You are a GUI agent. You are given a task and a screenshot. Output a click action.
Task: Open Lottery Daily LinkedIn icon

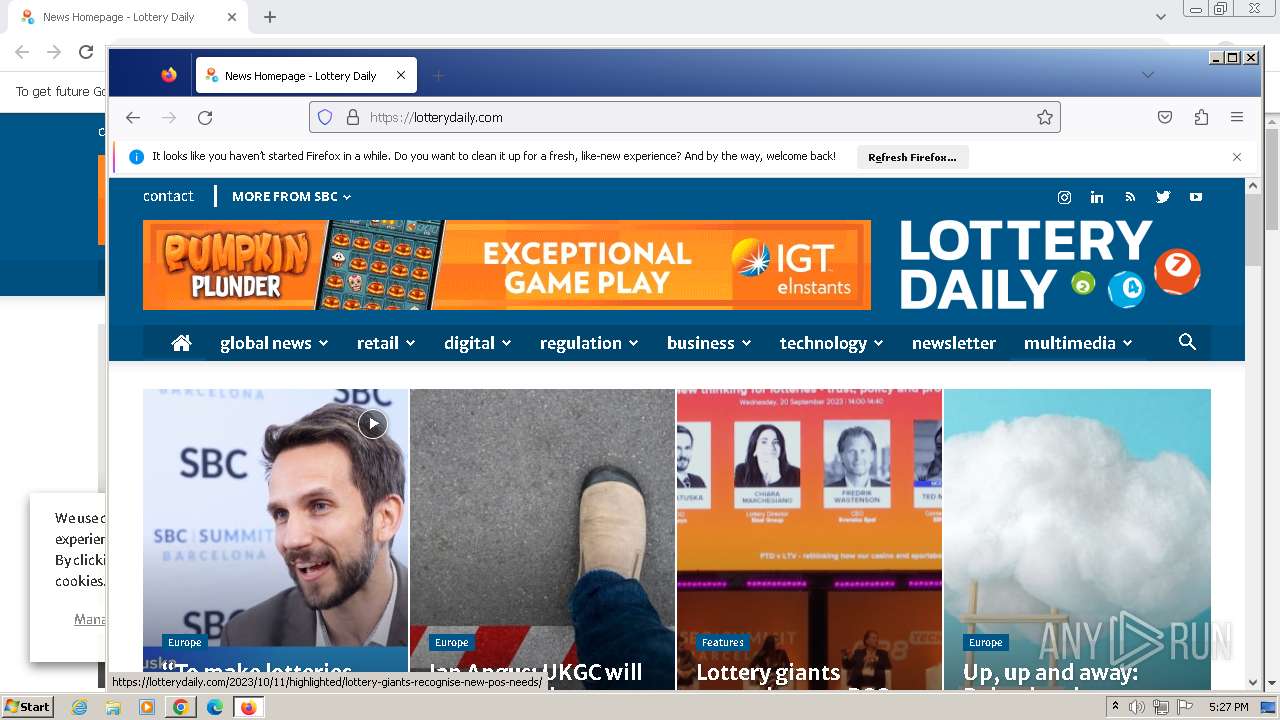(x=1097, y=197)
